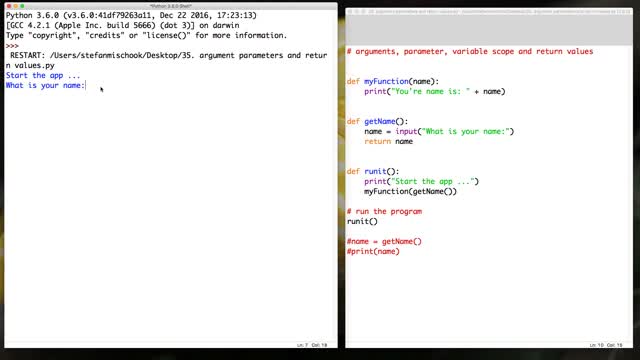Click the 'Python 3.6.0' version line in the shell

[131, 16]
